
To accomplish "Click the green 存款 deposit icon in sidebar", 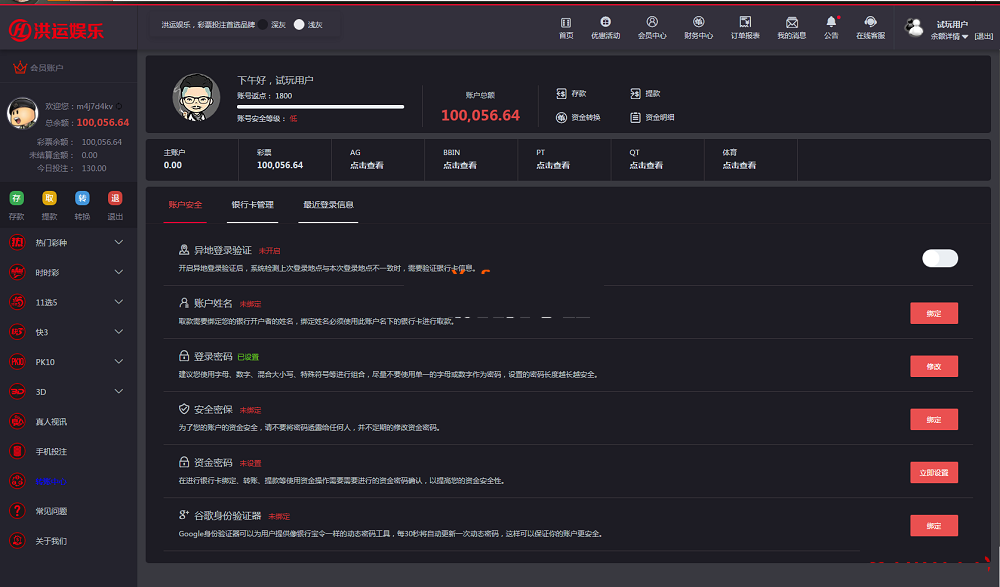I will coord(17,199).
